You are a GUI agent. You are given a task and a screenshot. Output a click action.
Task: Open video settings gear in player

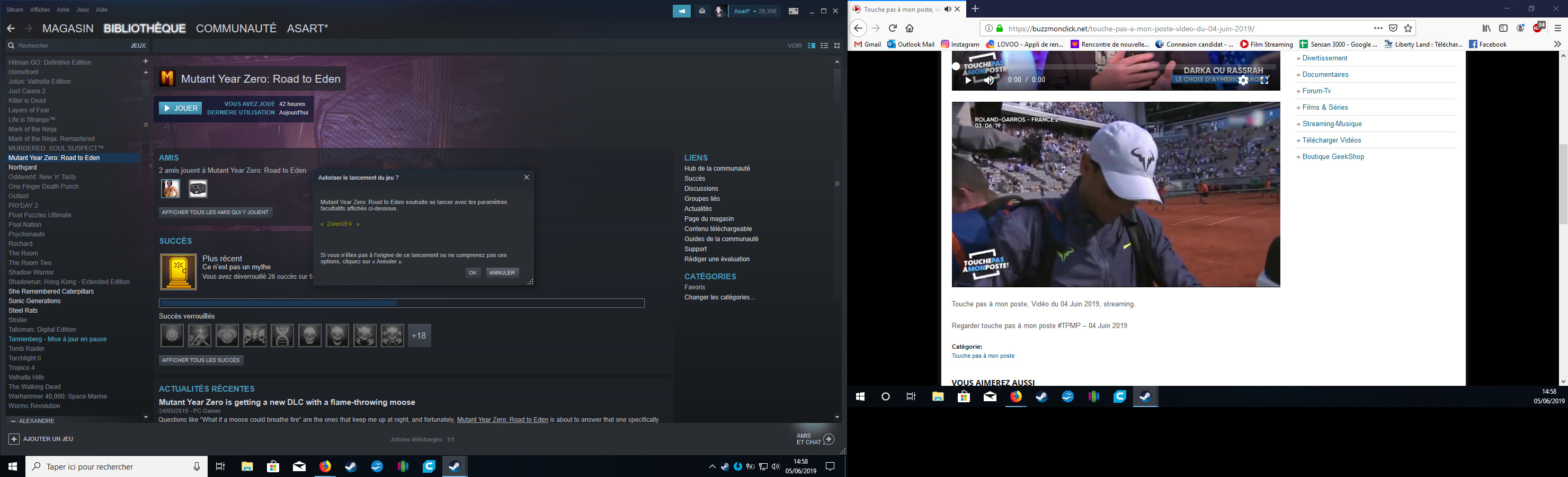pos(1243,80)
